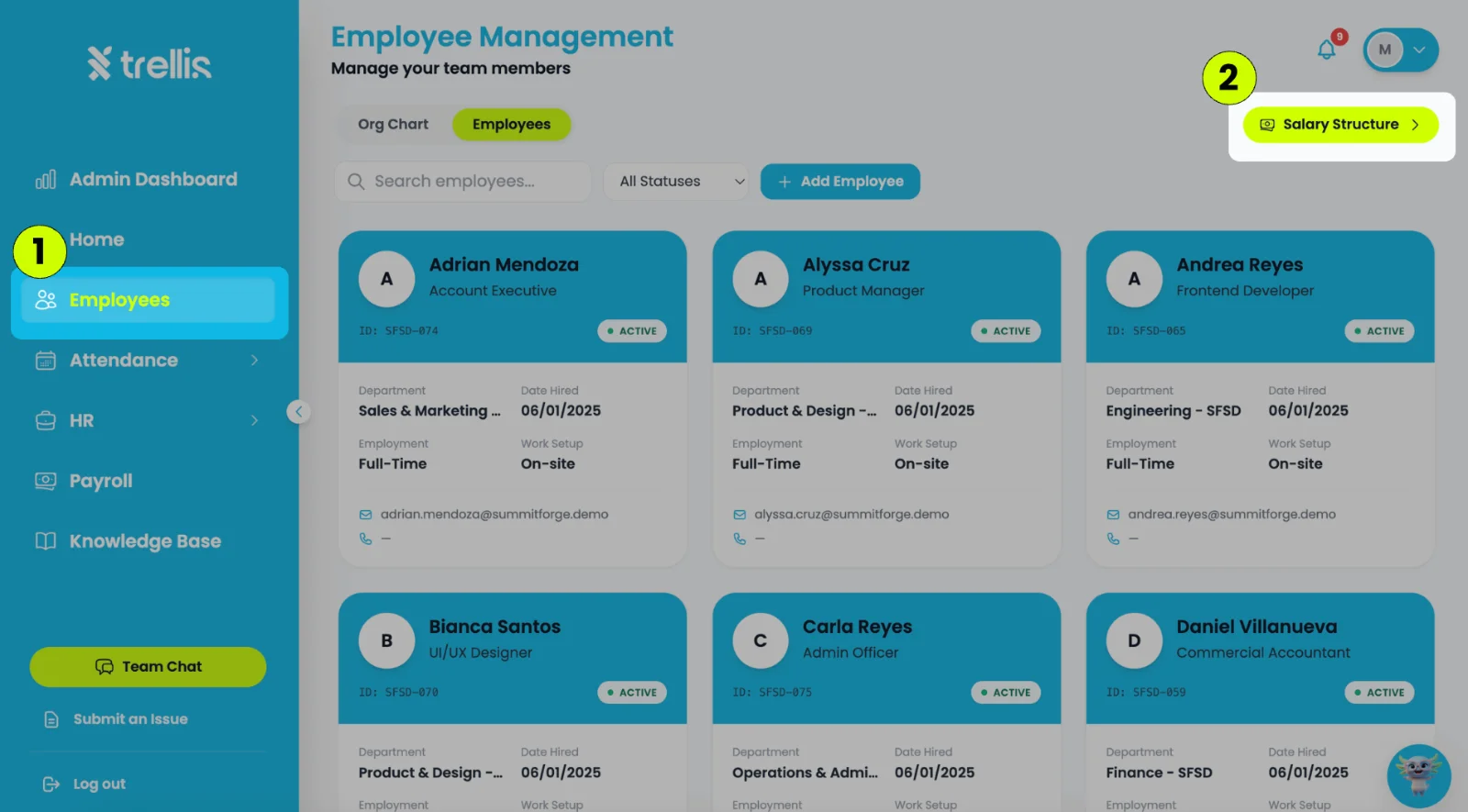The width and height of the screenshot is (1468, 812).
Task: Open Home in the sidebar
Action: click(96, 239)
